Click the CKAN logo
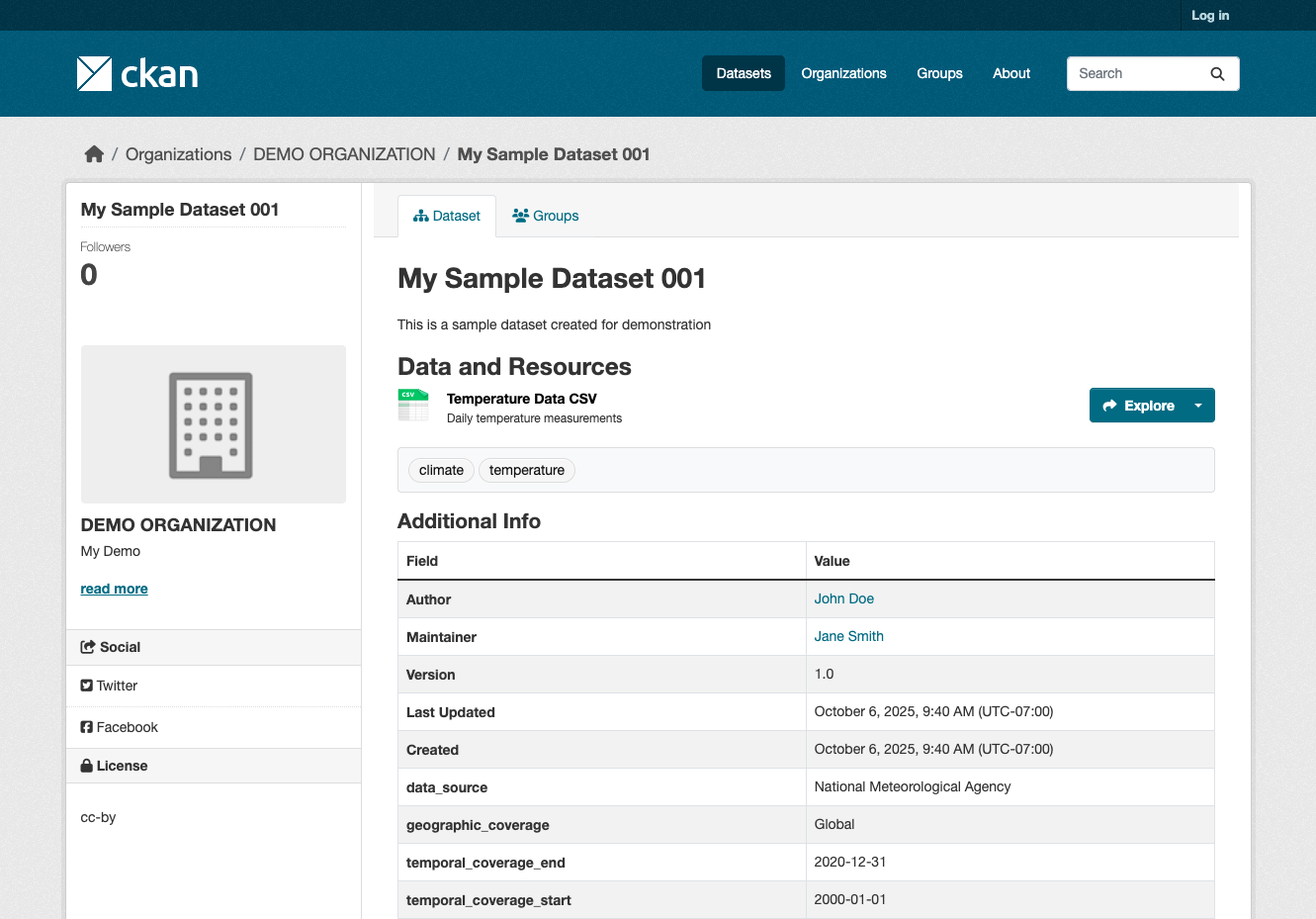The height and width of the screenshot is (919, 1316). [137, 73]
